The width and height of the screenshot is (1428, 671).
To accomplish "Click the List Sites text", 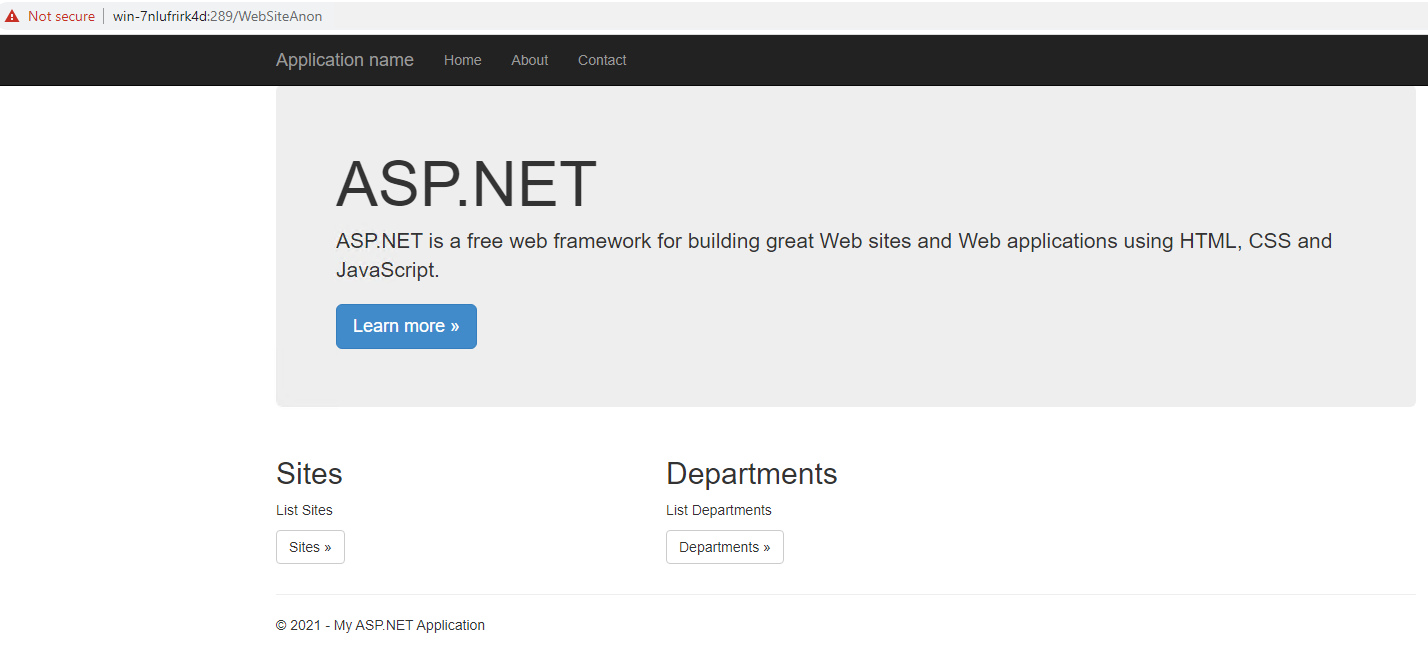I will tap(304, 510).
